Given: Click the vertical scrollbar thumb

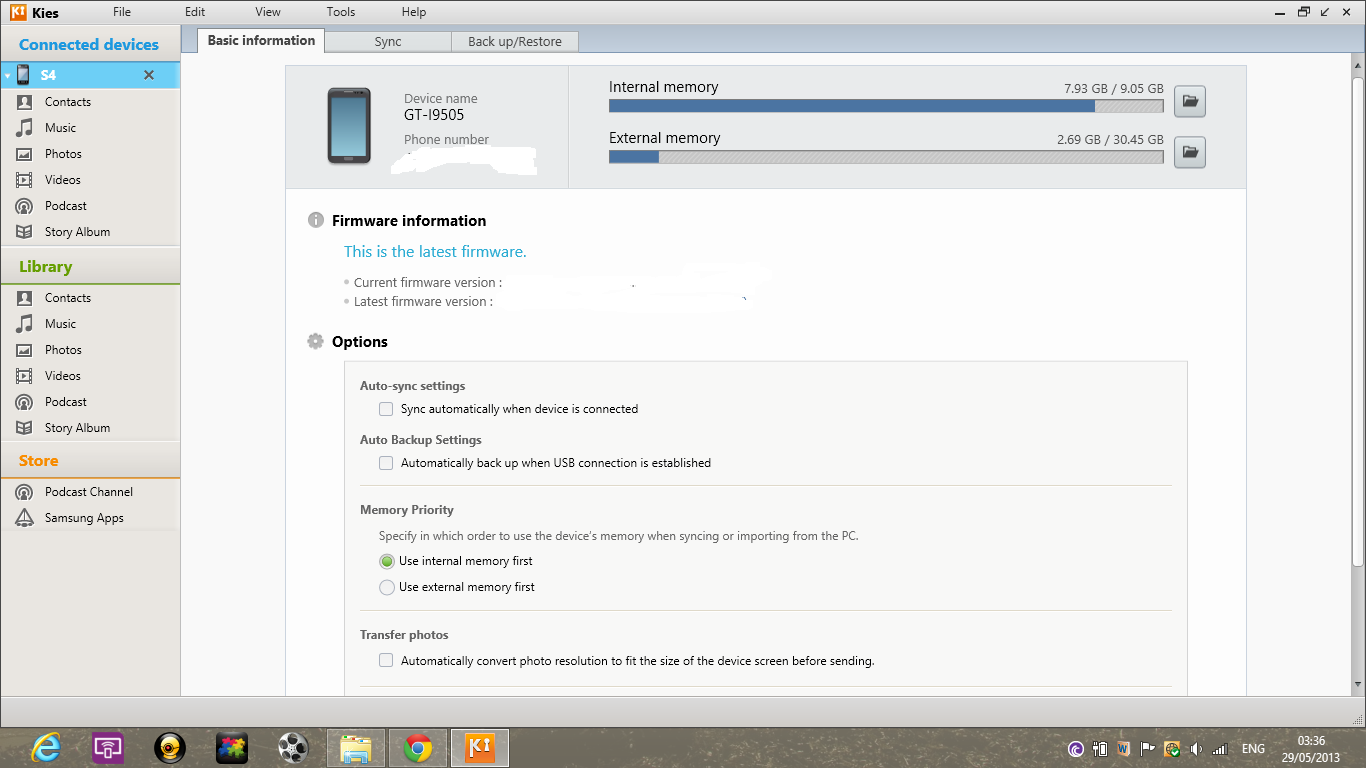Looking at the screenshot, I should 1357,320.
